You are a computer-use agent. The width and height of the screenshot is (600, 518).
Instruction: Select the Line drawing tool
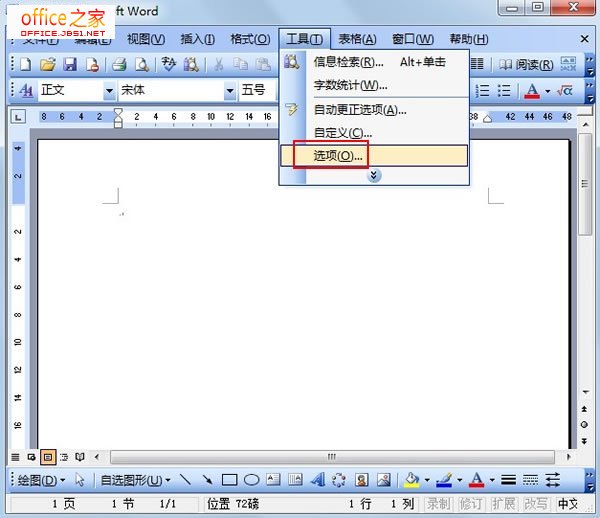coord(185,479)
